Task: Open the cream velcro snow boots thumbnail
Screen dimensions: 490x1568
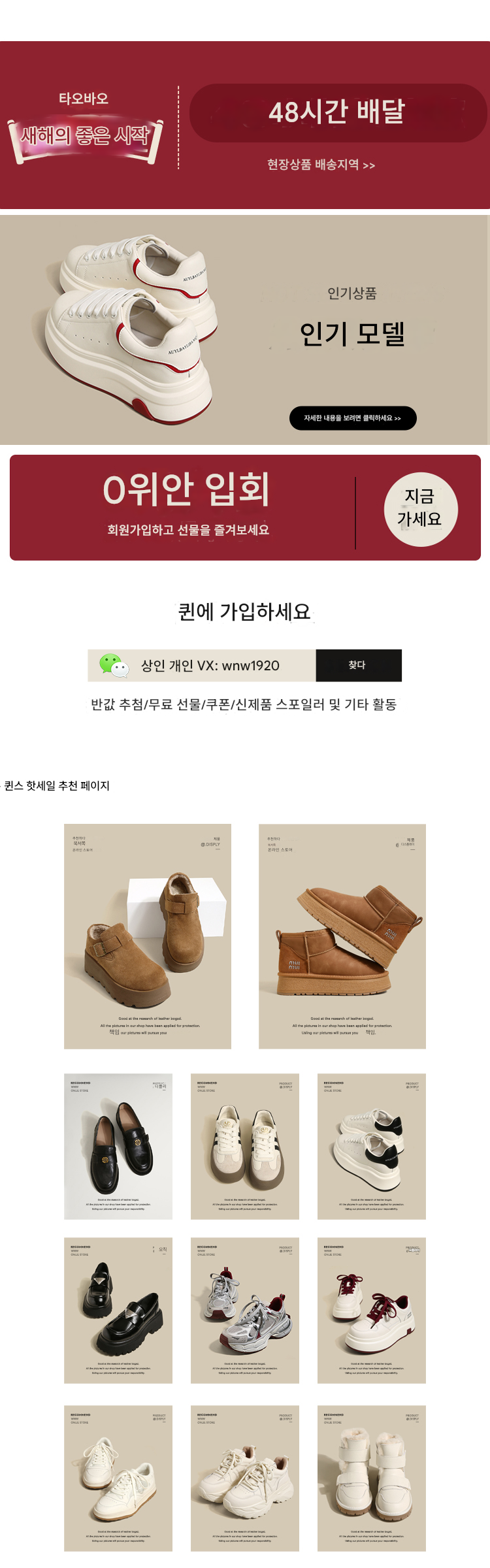Action: [x=372, y=1478]
